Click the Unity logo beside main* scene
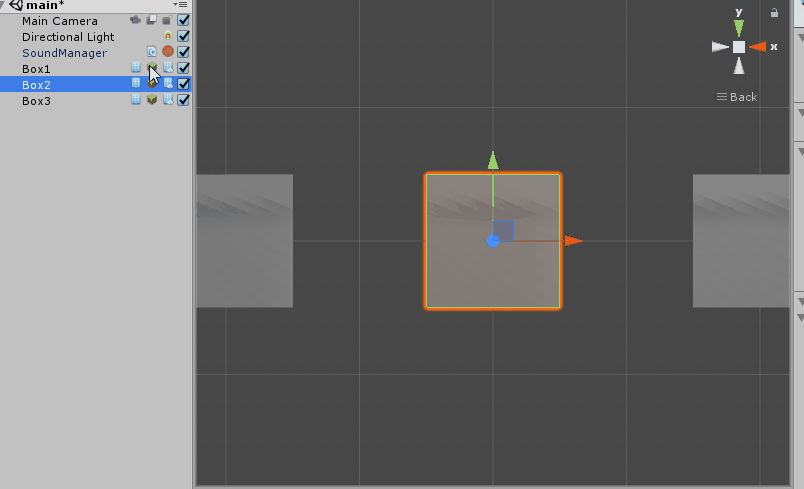The image size is (804, 489). click(x=16, y=5)
